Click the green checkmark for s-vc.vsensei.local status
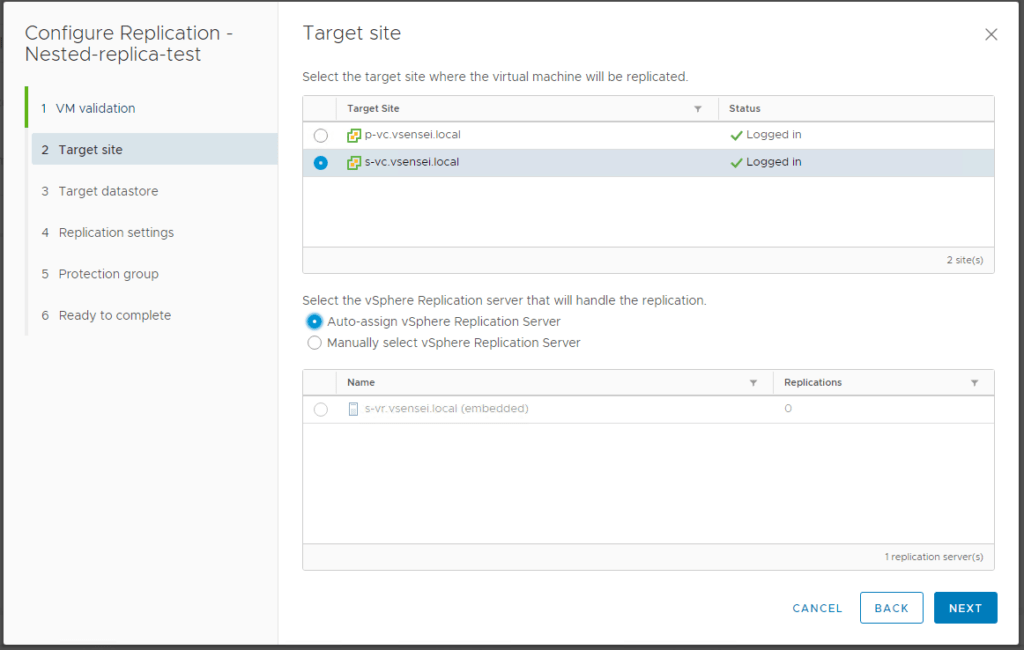Viewport: 1024px width, 650px height. (x=736, y=163)
